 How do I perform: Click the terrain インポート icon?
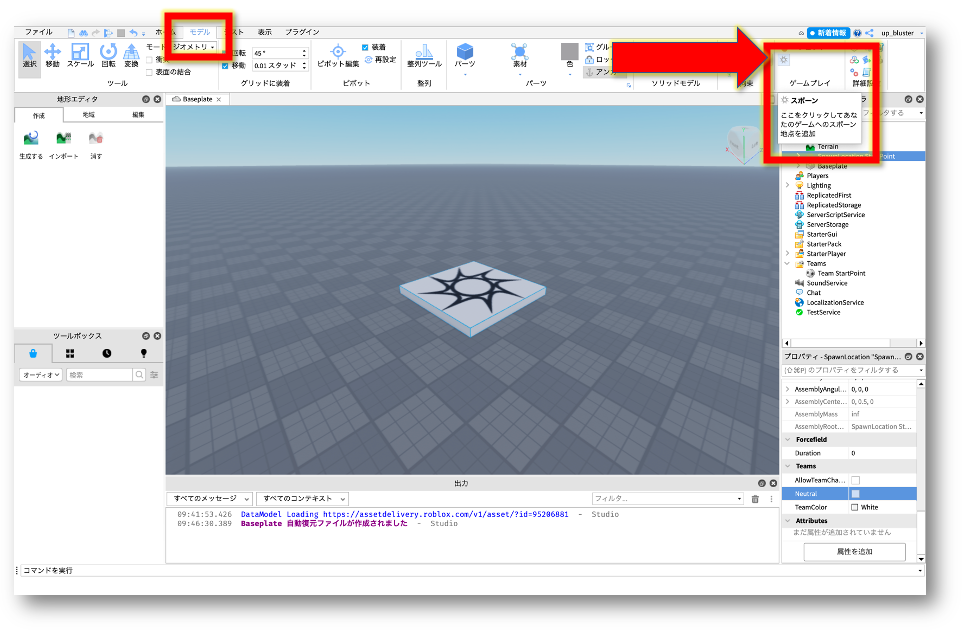(x=63, y=138)
